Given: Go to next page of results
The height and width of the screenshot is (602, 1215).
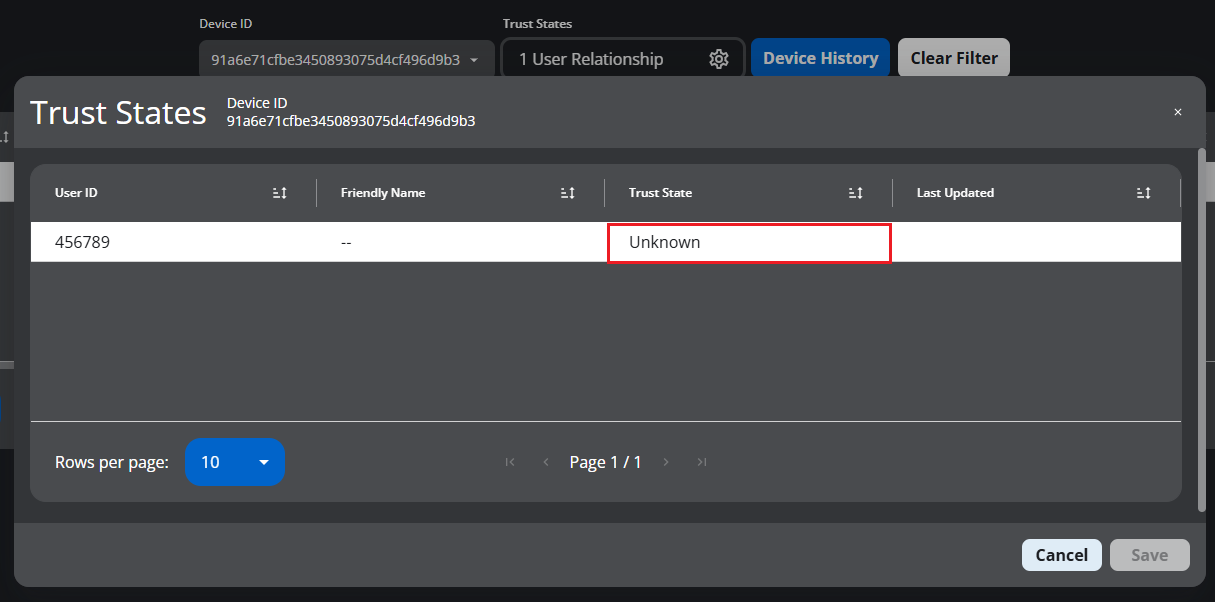Looking at the screenshot, I should click(666, 462).
